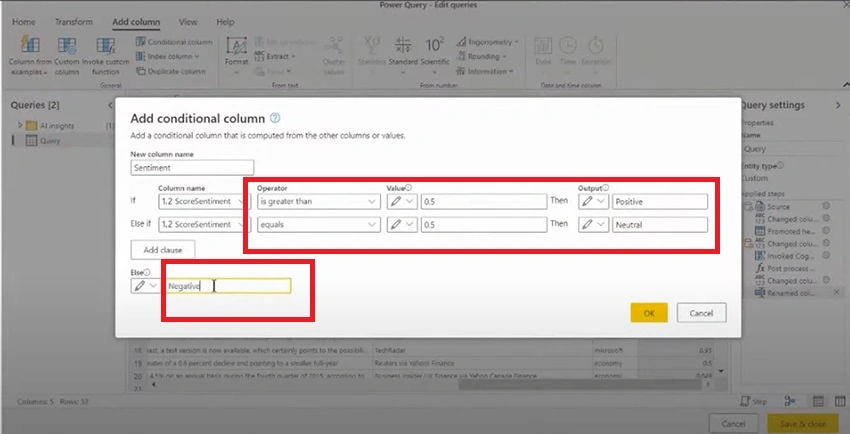Expand the AI insights folder
Viewport: 850px width, 434px height.
point(21,125)
